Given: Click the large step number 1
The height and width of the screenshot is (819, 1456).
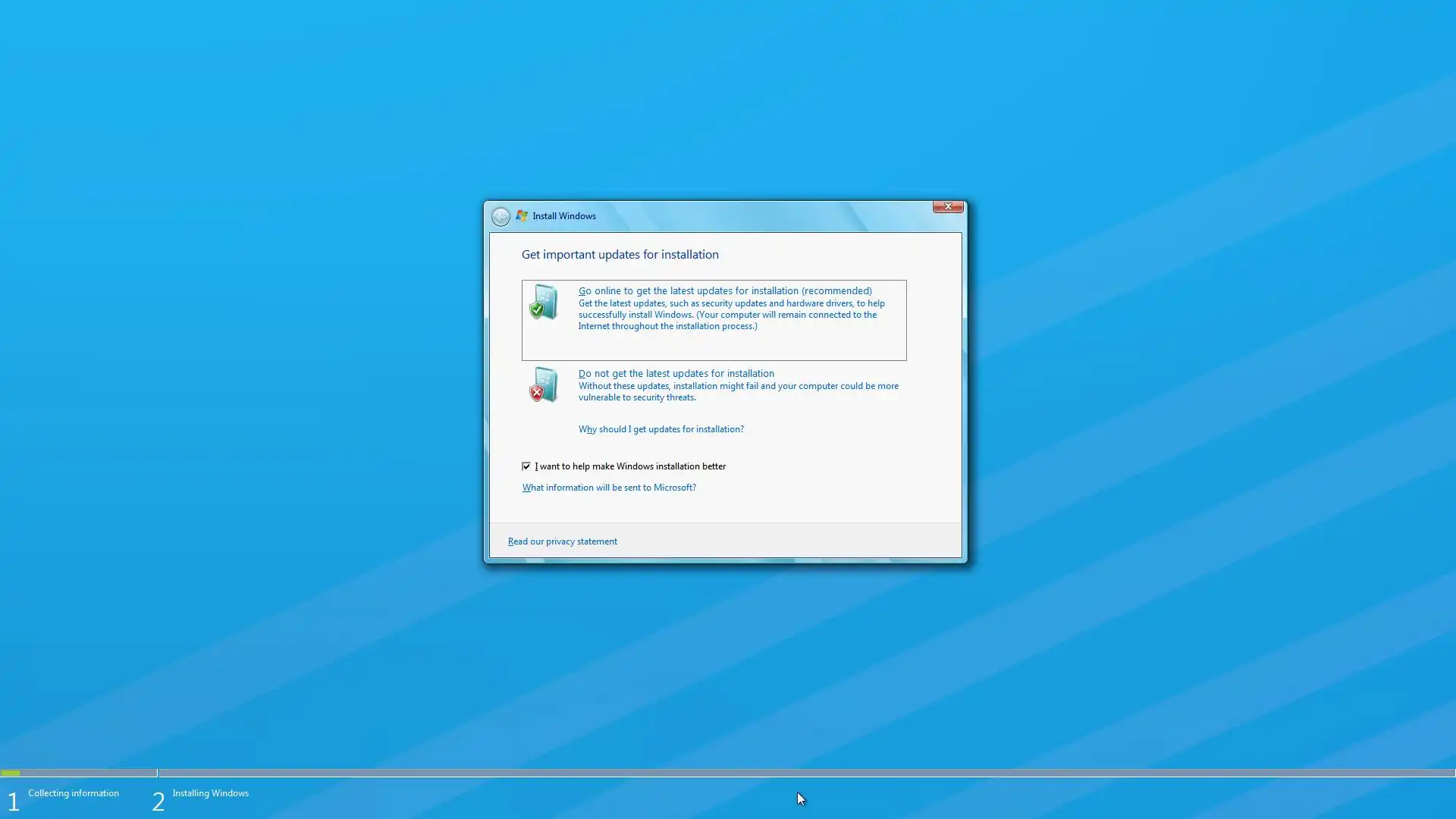Looking at the screenshot, I should click(x=13, y=802).
